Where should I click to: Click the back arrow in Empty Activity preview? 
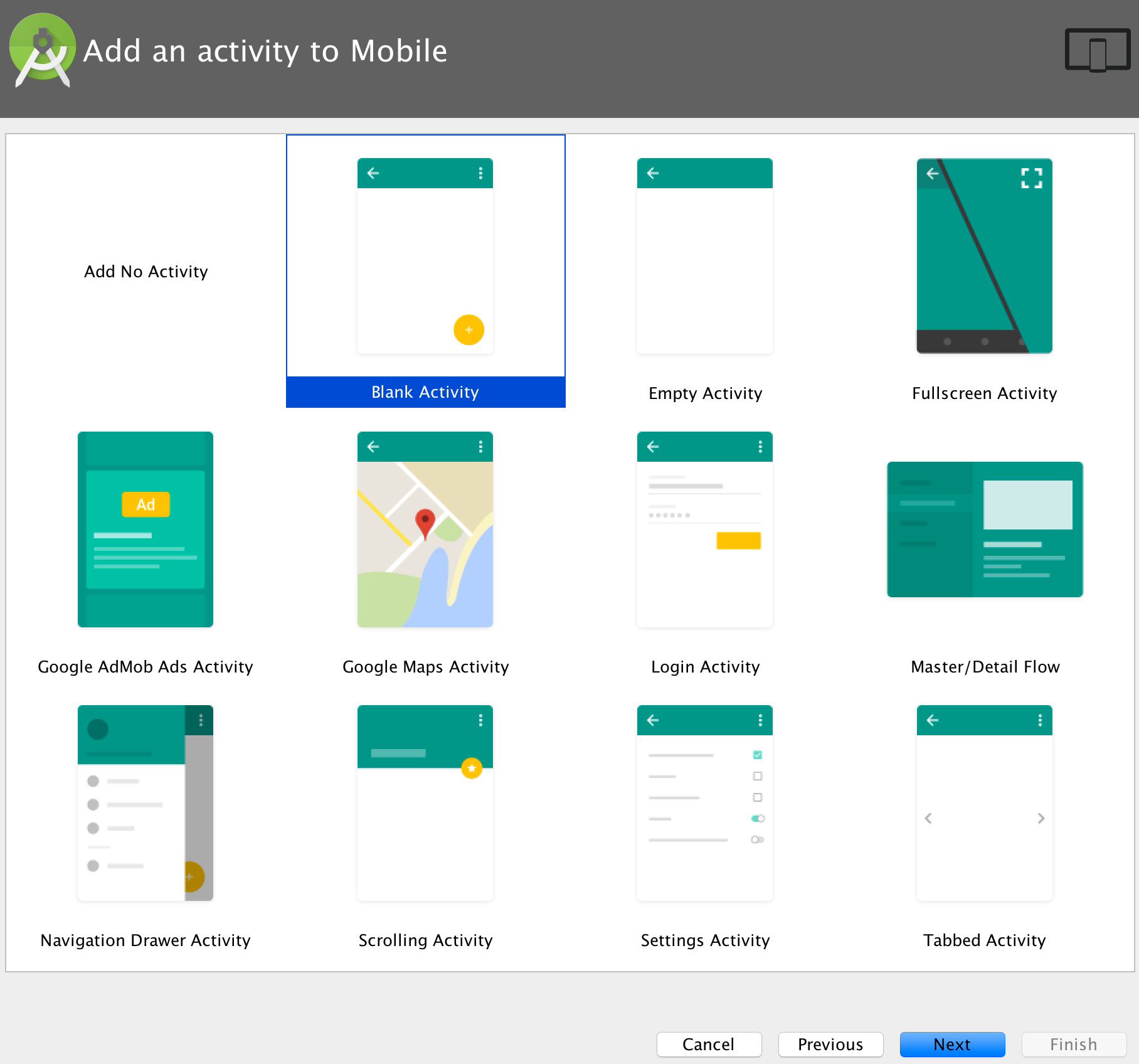click(x=653, y=173)
